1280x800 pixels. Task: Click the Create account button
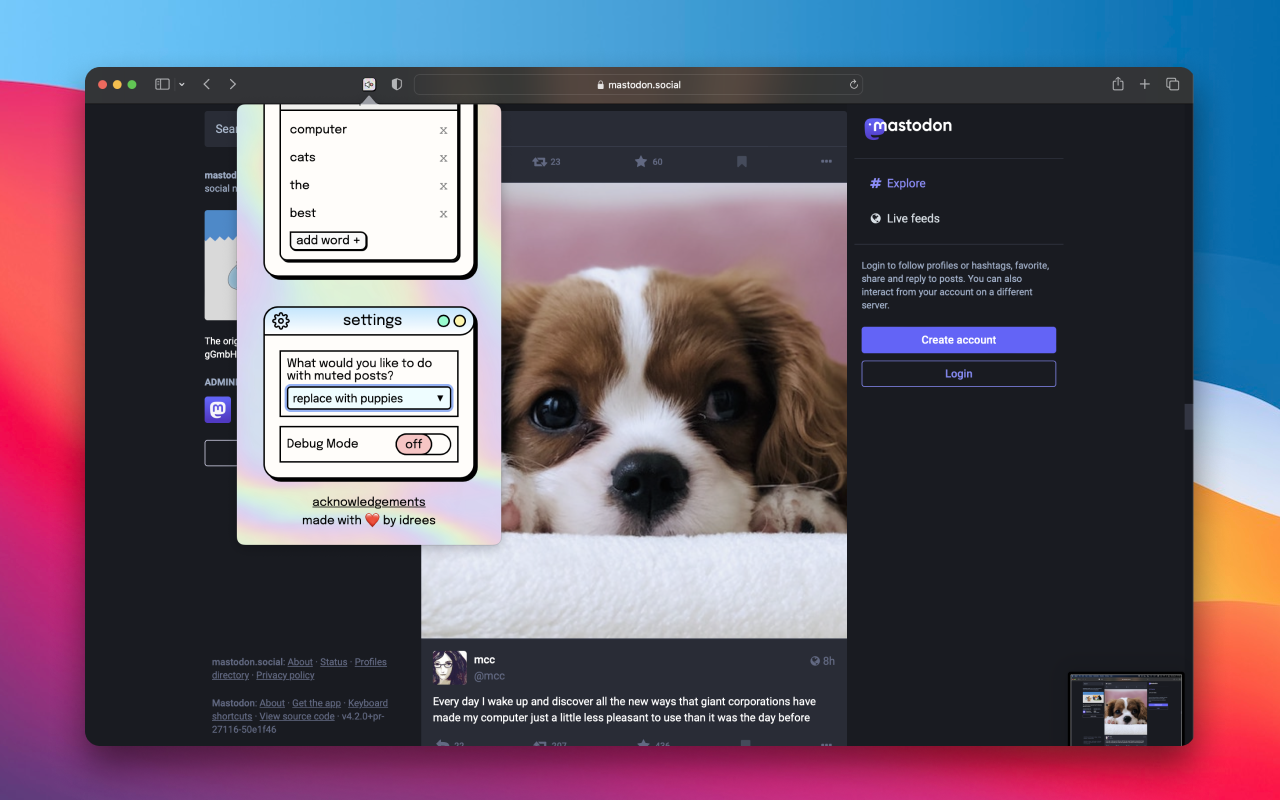click(959, 340)
